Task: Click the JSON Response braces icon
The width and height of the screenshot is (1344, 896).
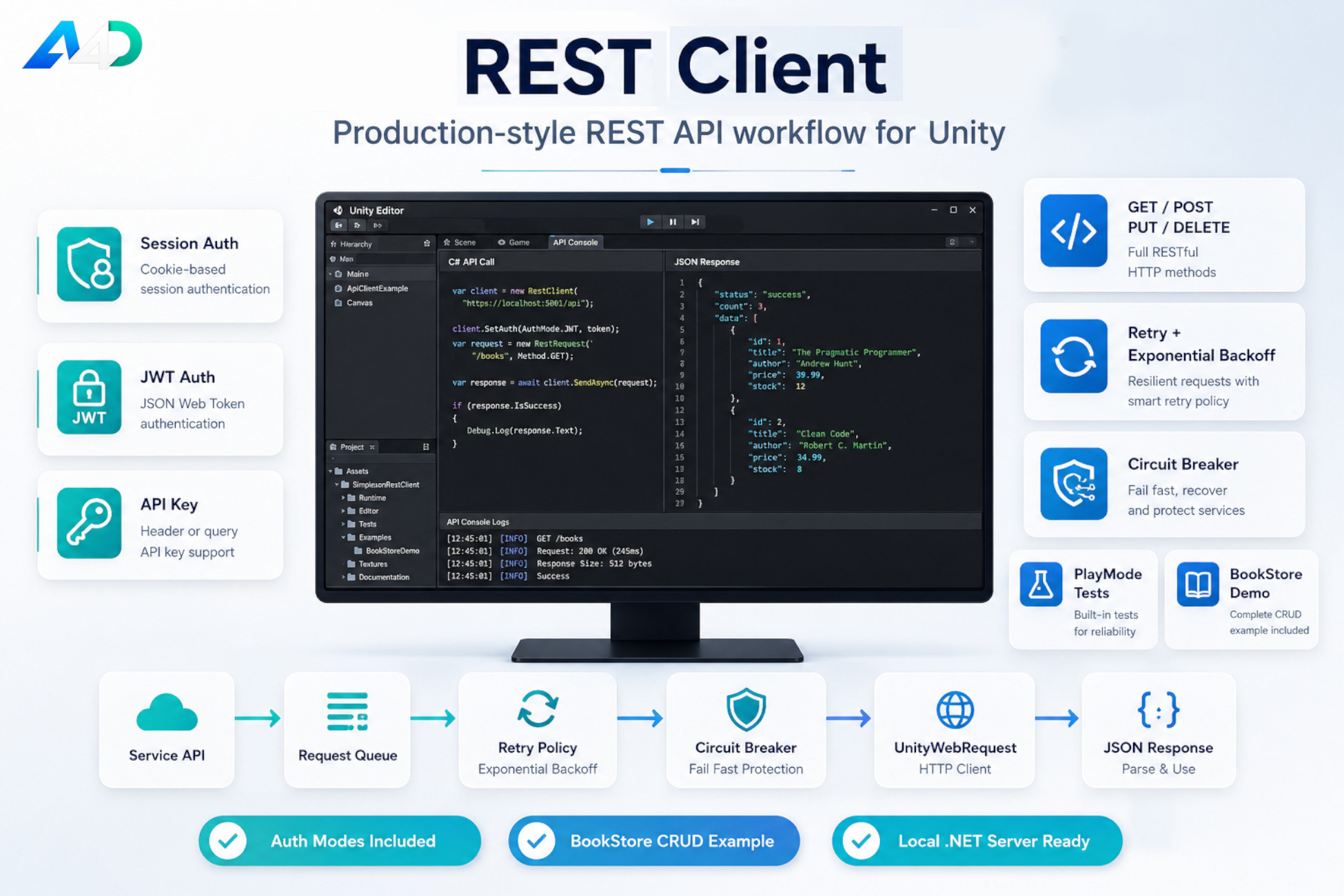Action: tap(1158, 710)
